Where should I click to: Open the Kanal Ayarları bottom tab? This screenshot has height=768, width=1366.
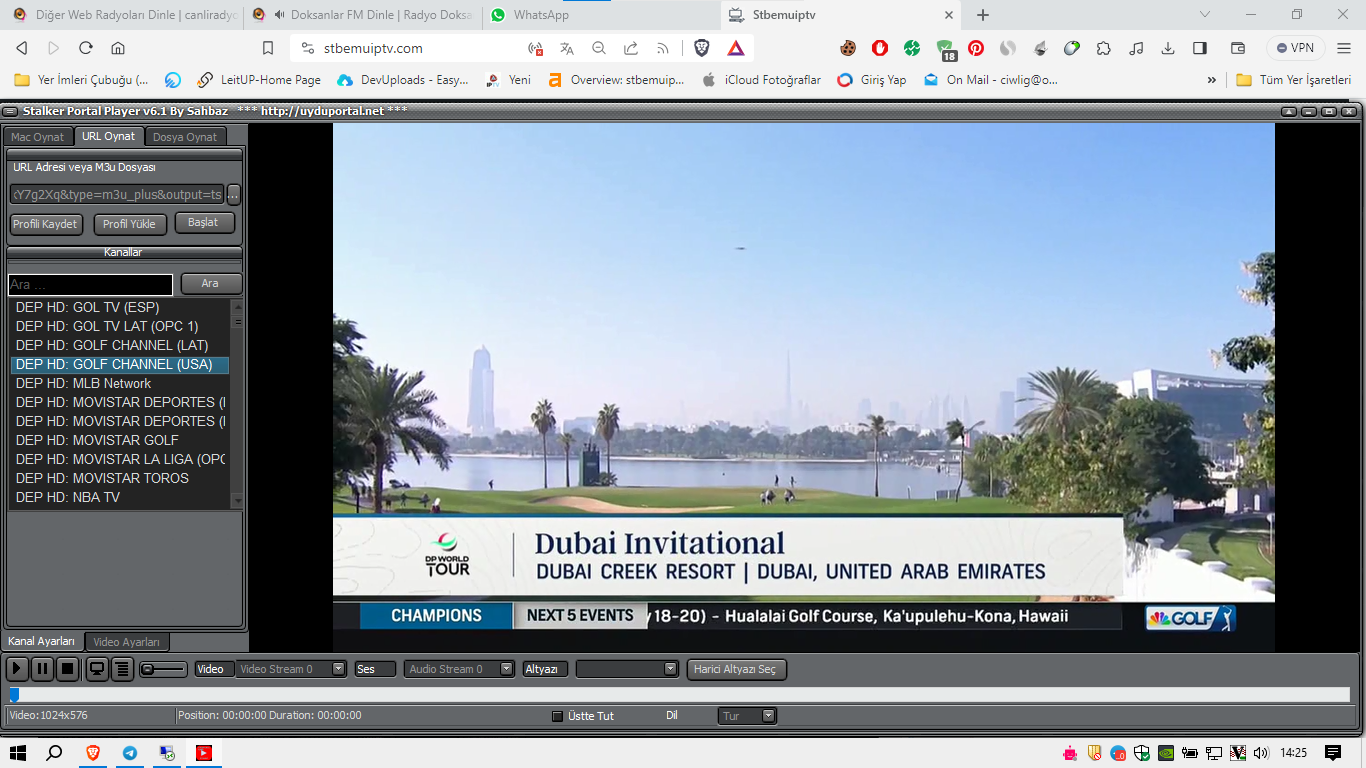42,641
